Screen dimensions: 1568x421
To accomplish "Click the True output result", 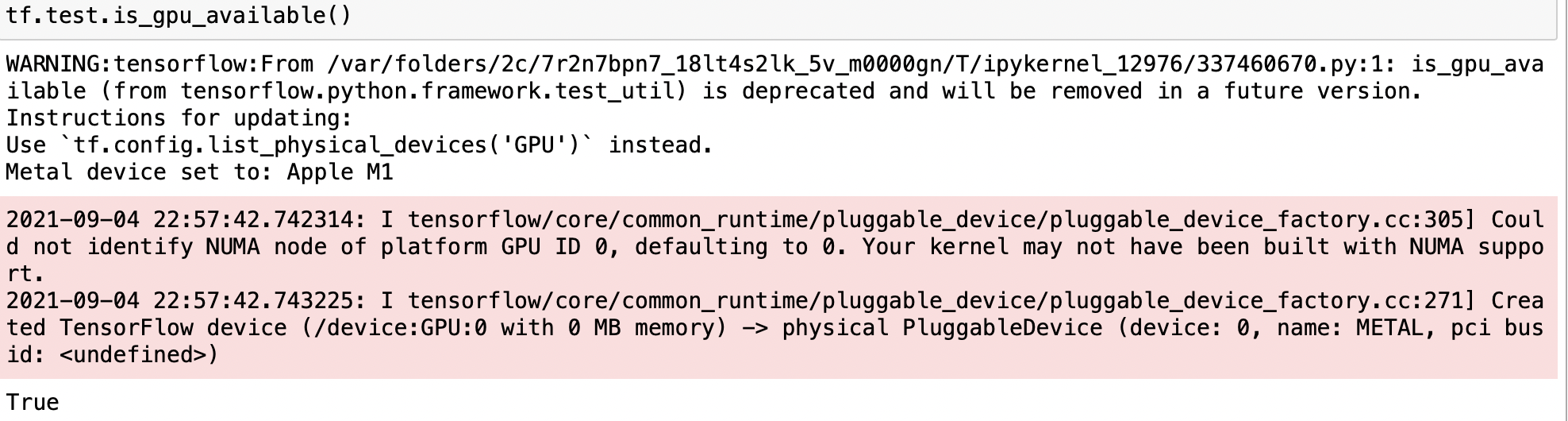I will [x=33, y=402].
